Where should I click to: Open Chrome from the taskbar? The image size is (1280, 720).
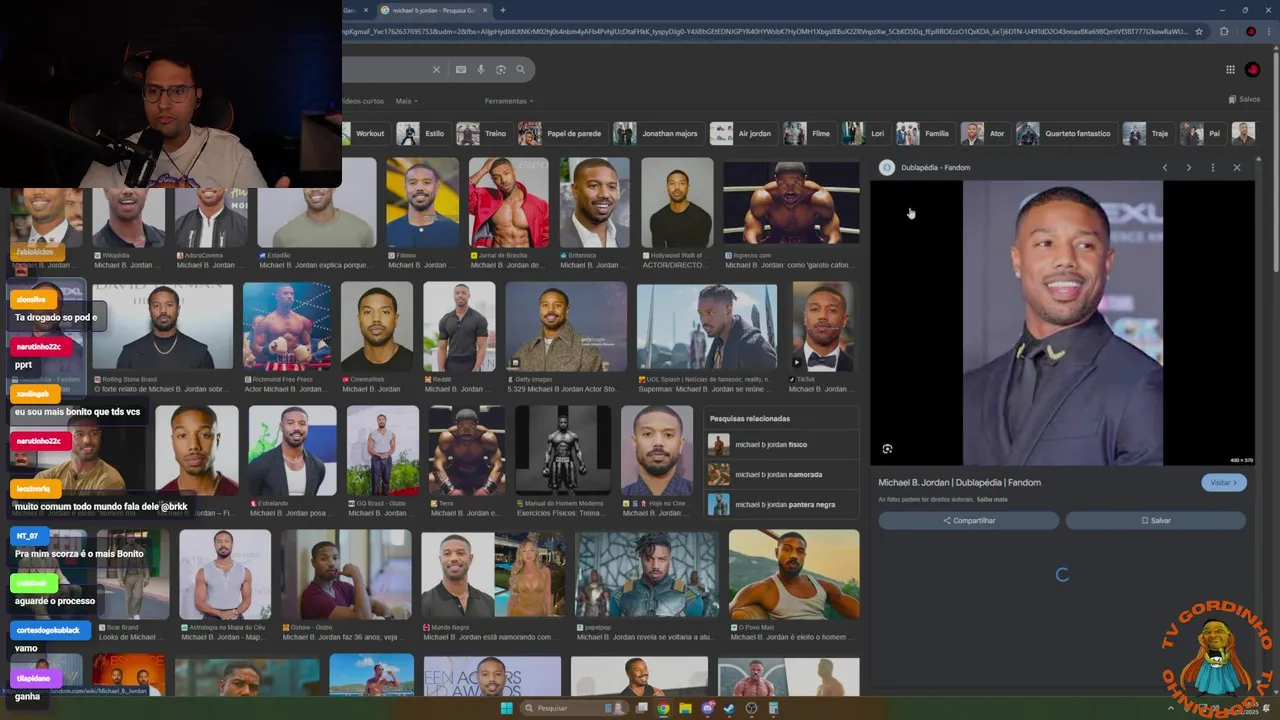[663, 708]
